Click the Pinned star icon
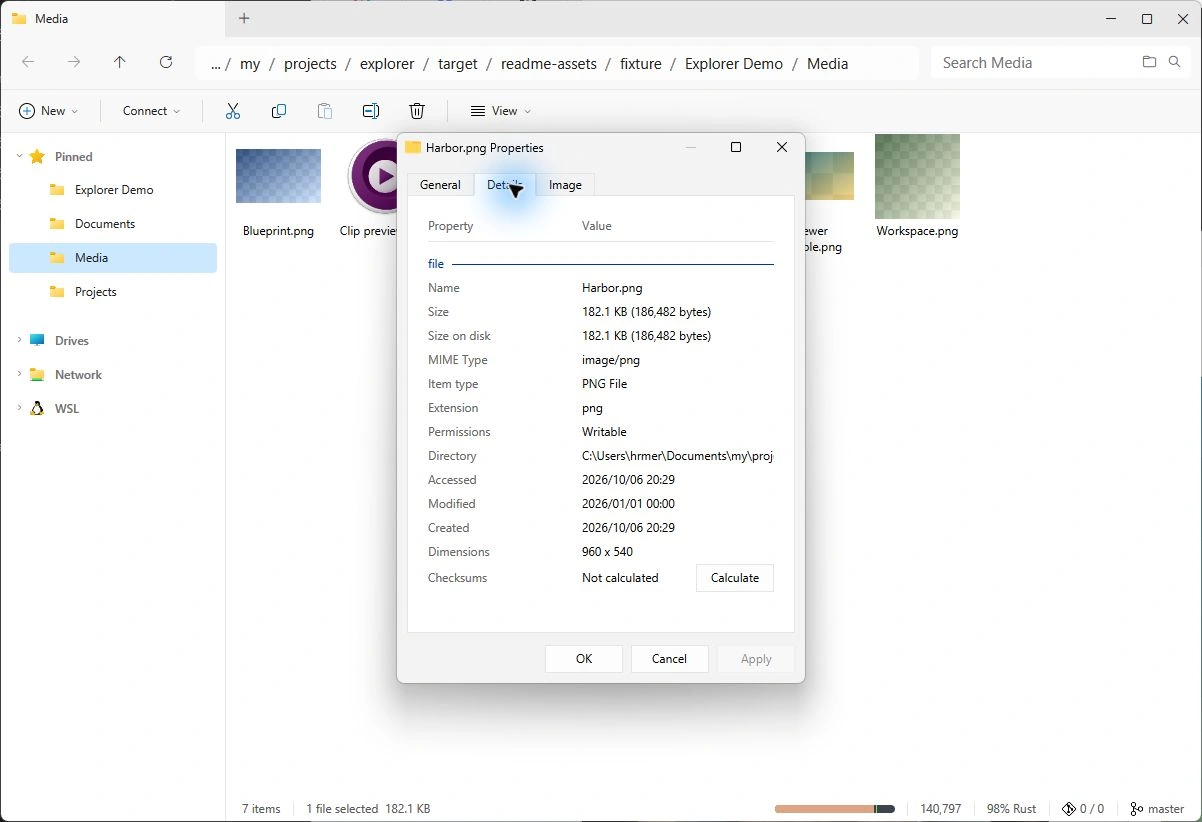 click(x=37, y=157)
